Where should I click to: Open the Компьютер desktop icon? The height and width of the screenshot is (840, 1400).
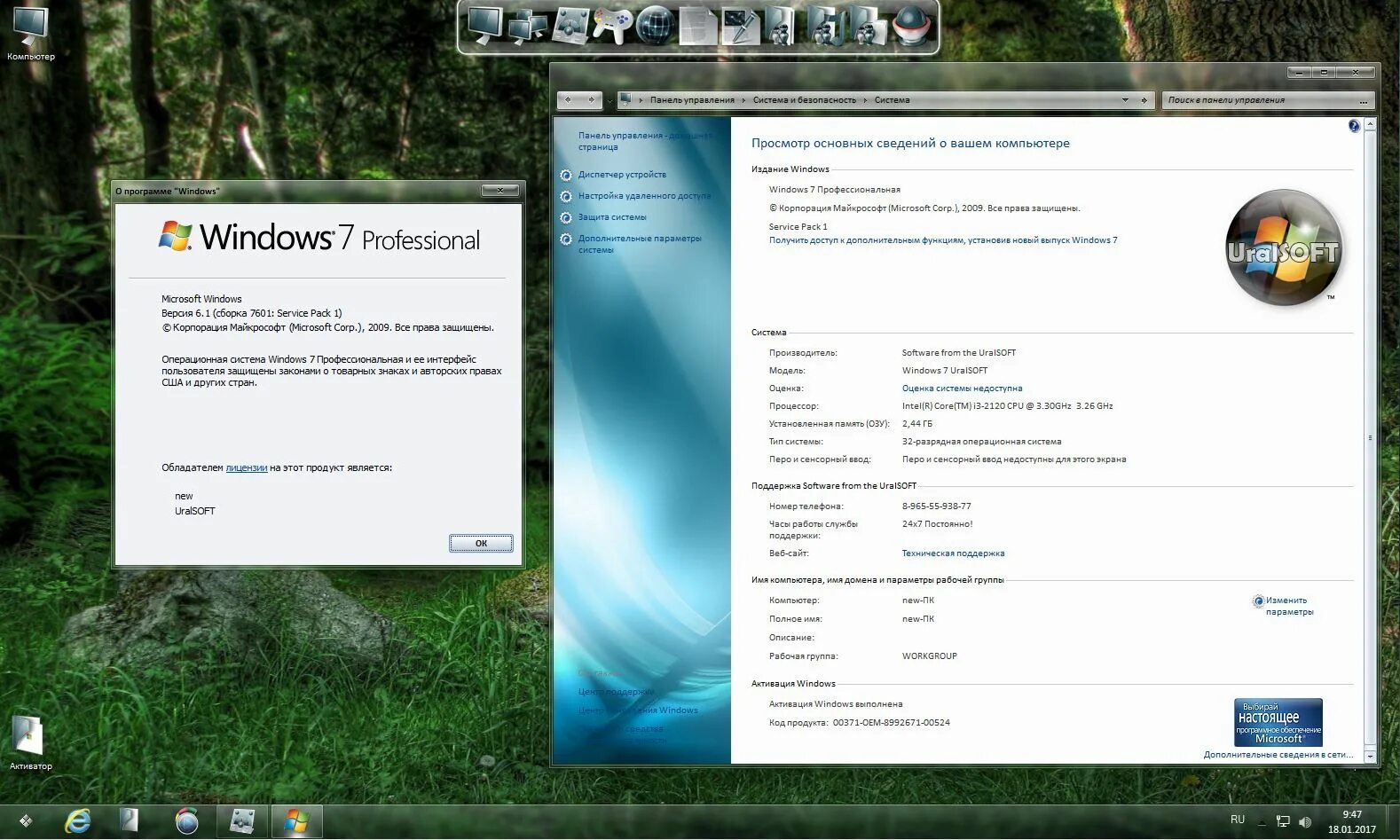[x=31, y=34]
